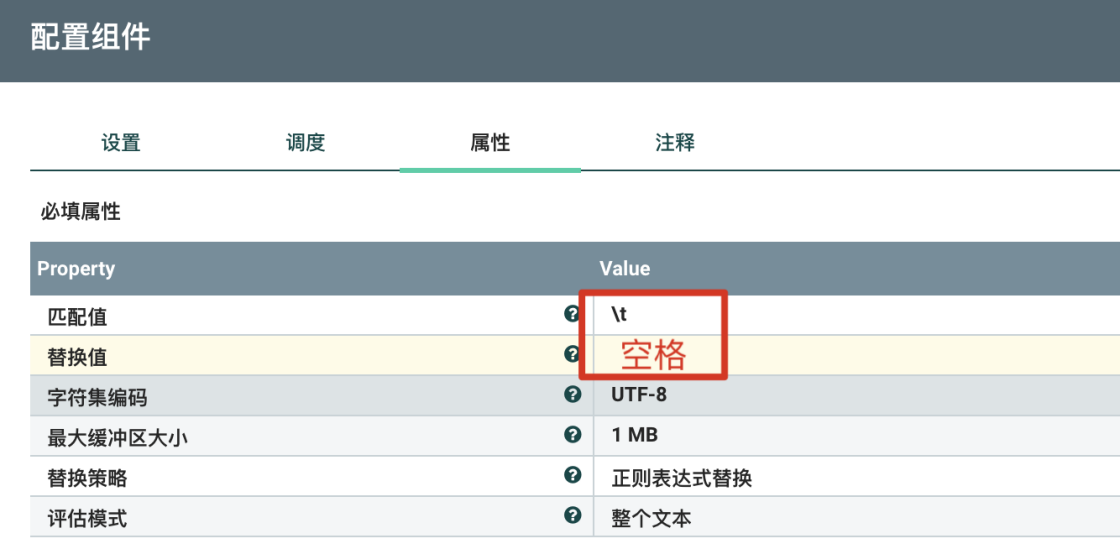
Task: Select the 评估模式 property name
Action: (x=88, y=518)
